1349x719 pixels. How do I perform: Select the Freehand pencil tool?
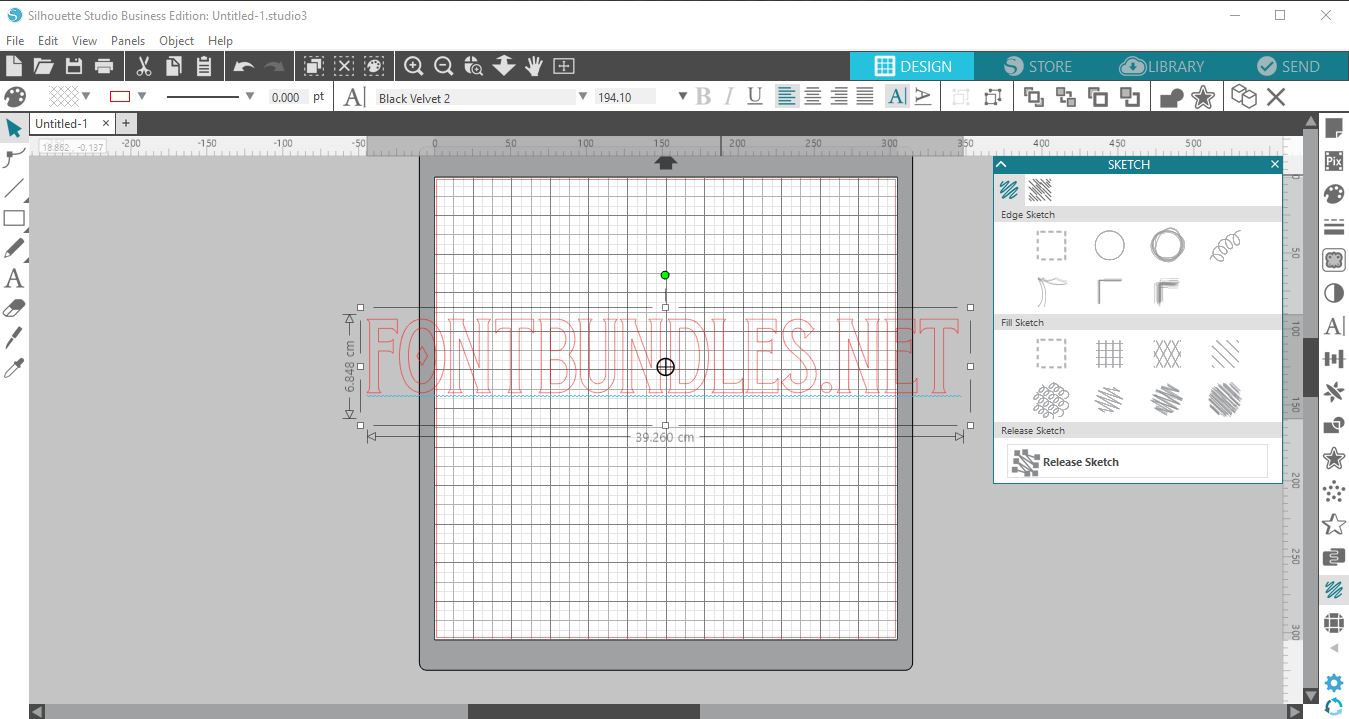point(14,248)
